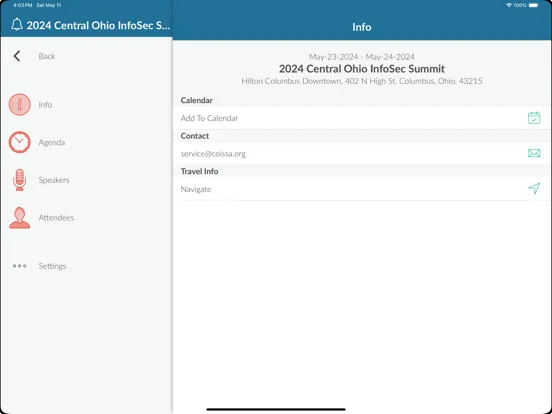552x414 pixels.
Task: Go to the Info menu label
Action: [45, 105]
